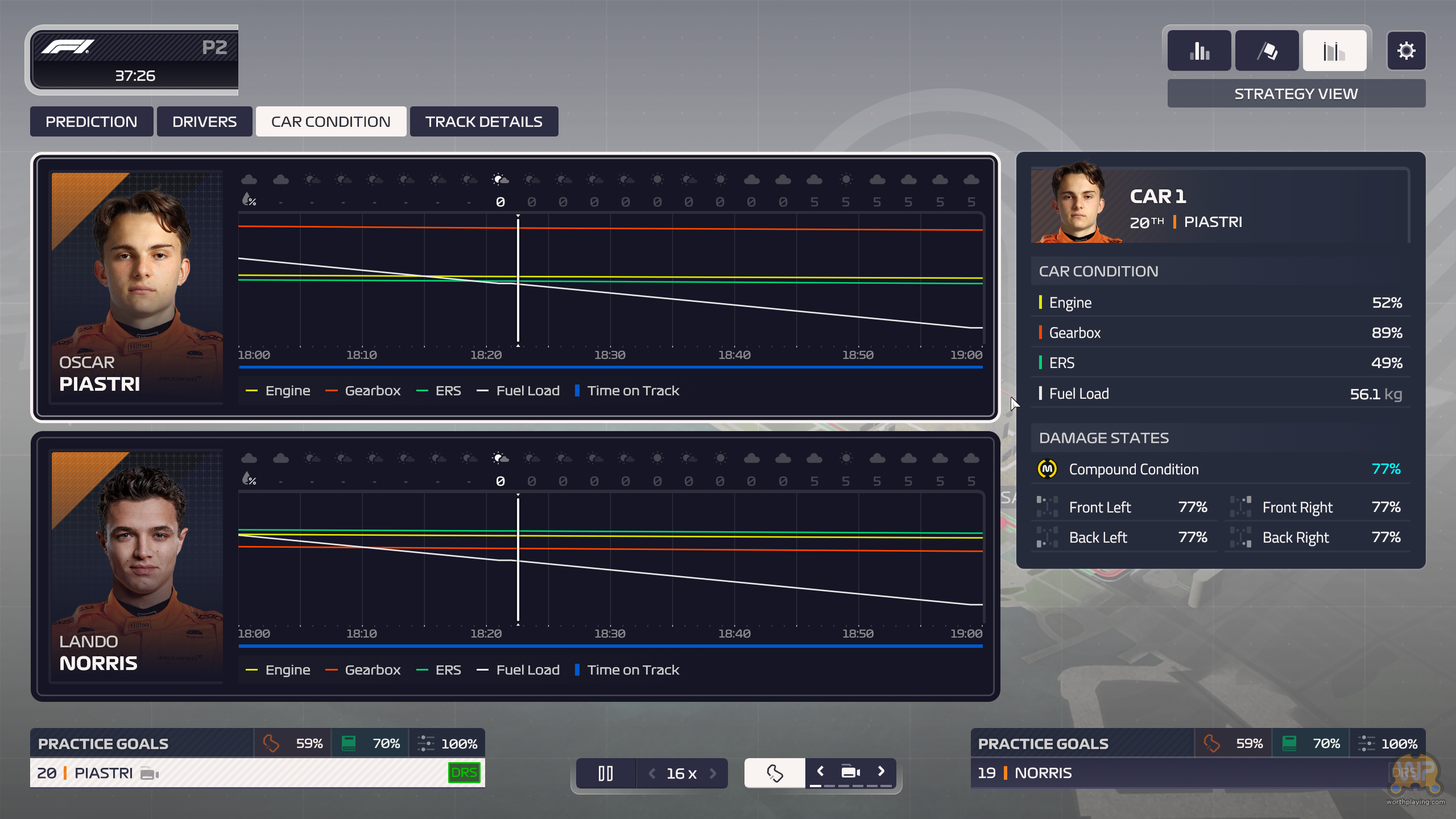Image resolution: width=1456 pixels, height=819 pixels.
Task: Pause the simulation
Action: pos(606,773)
